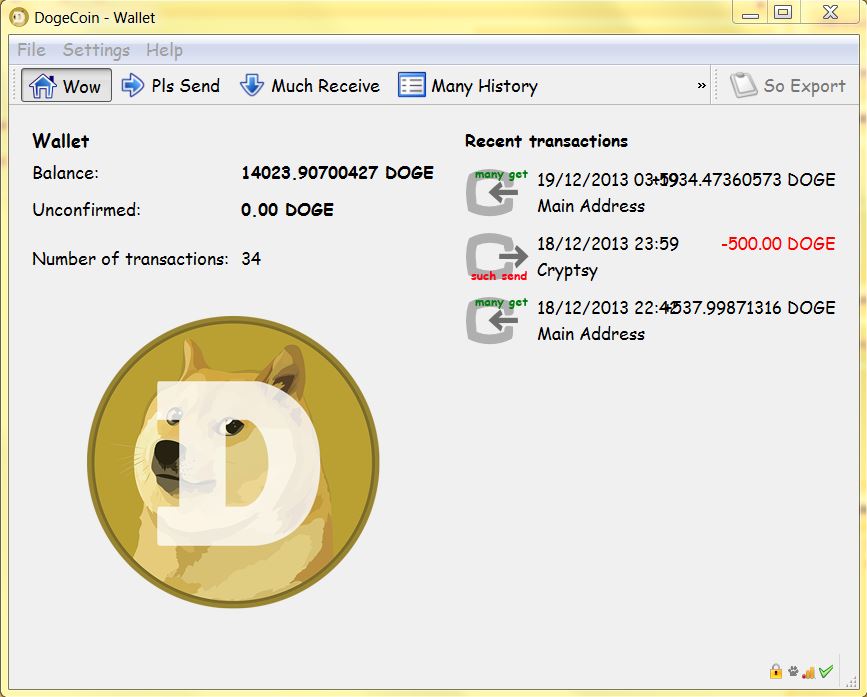Click the large Dogecoin logo image
Viewport: 867px width, 697px height.
coord(233,460)
